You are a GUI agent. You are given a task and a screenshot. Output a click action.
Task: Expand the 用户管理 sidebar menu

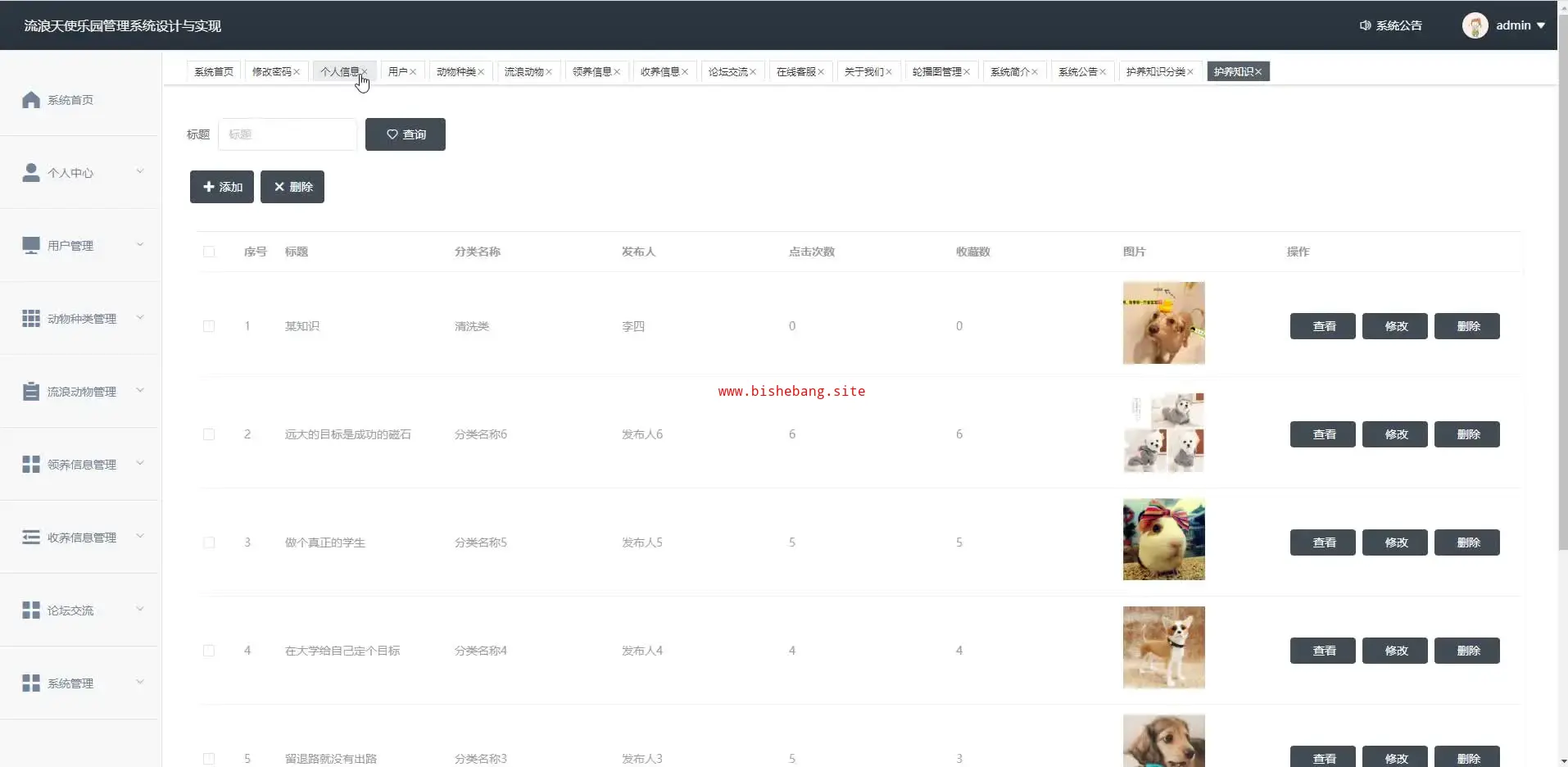coord(140,244)
